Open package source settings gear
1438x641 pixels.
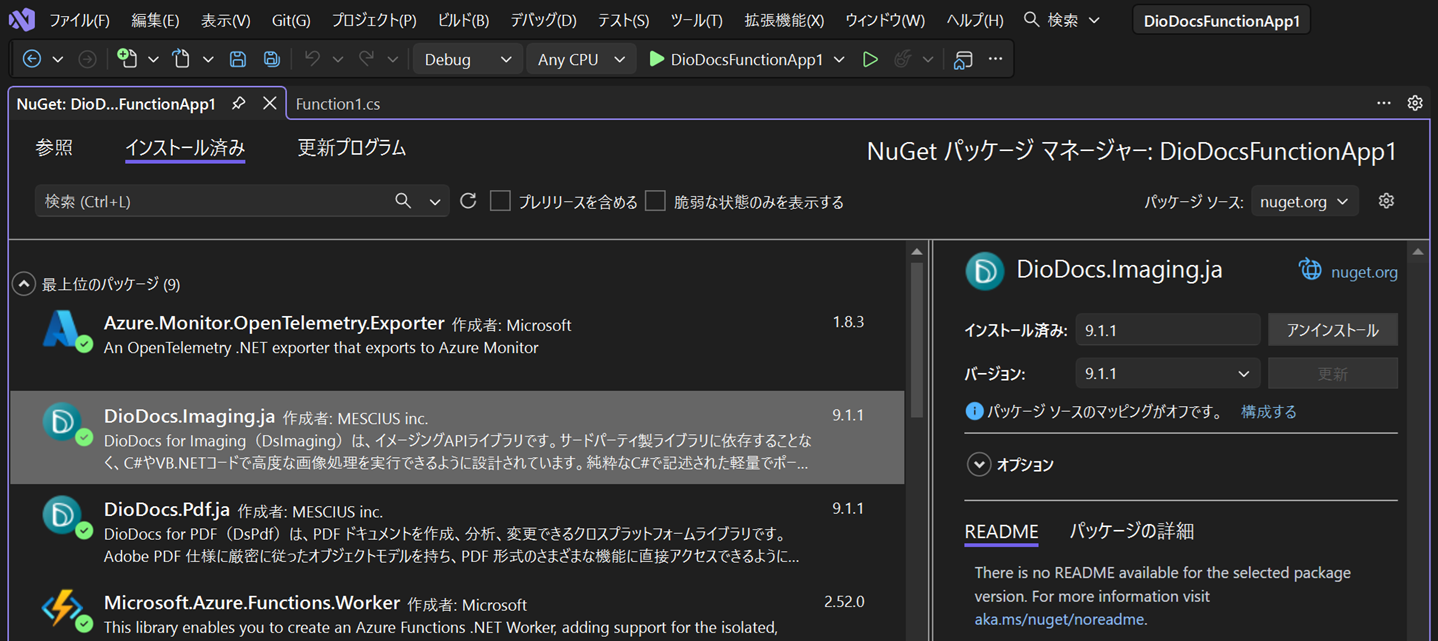pos(1386,201)
